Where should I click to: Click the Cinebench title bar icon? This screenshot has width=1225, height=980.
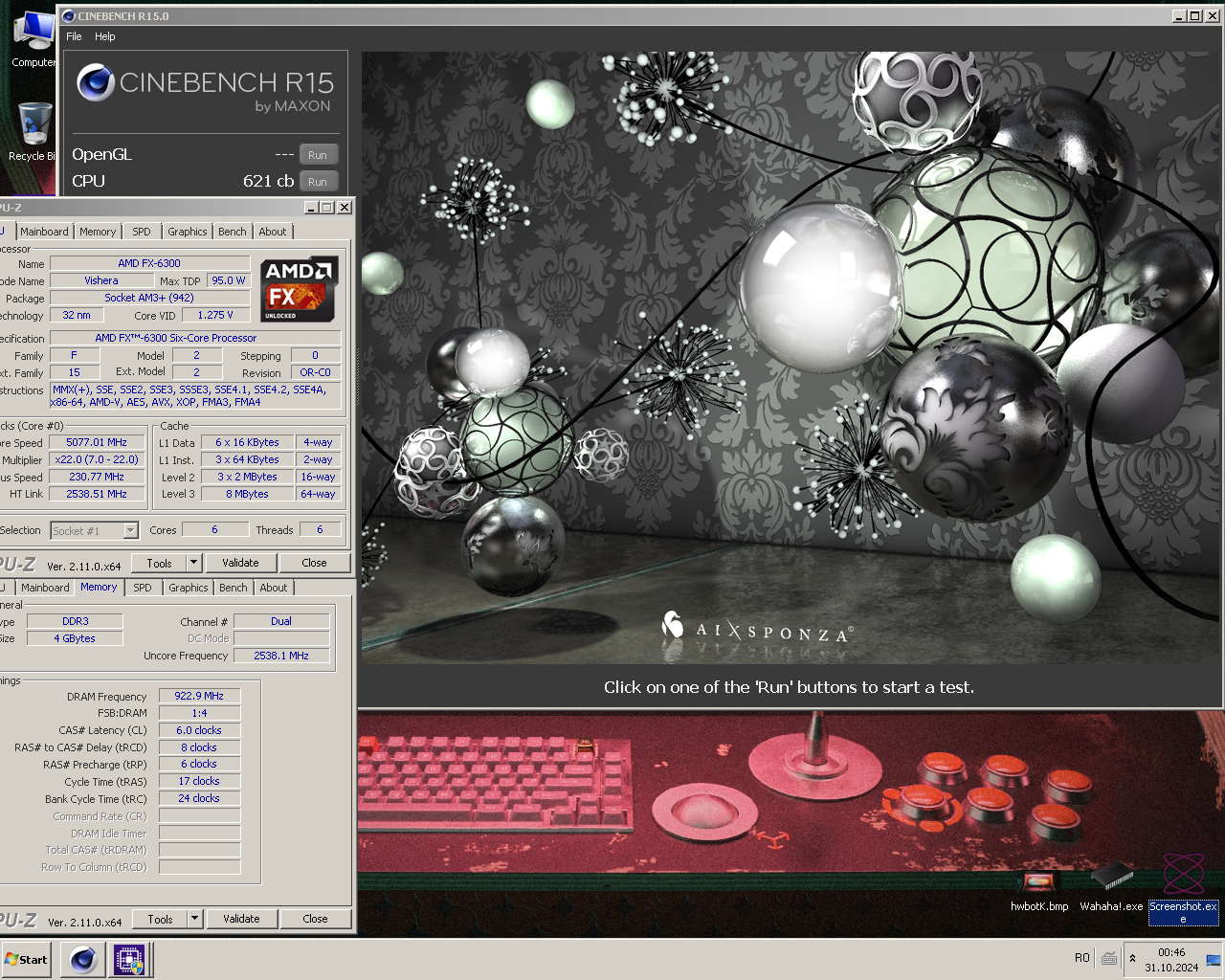coord(68,15)
